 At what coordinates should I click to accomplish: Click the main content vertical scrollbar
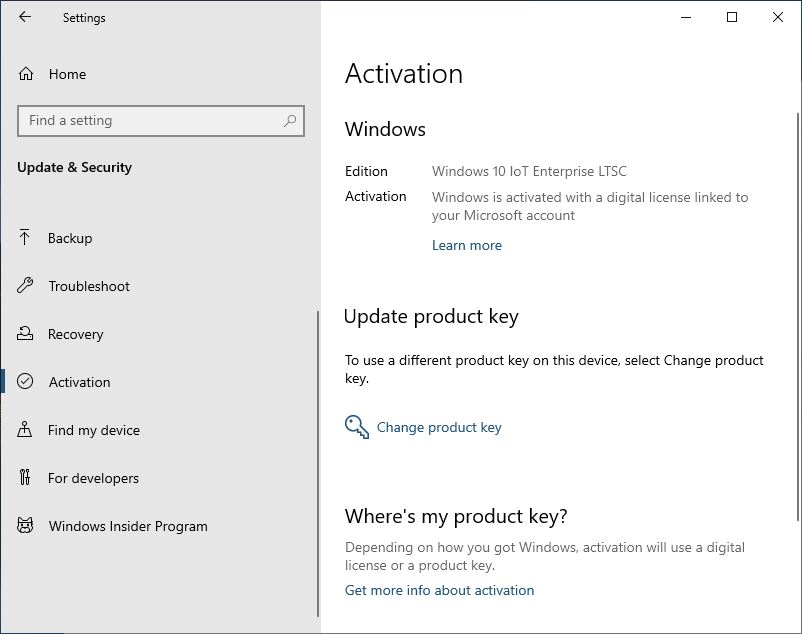[798, 317]
